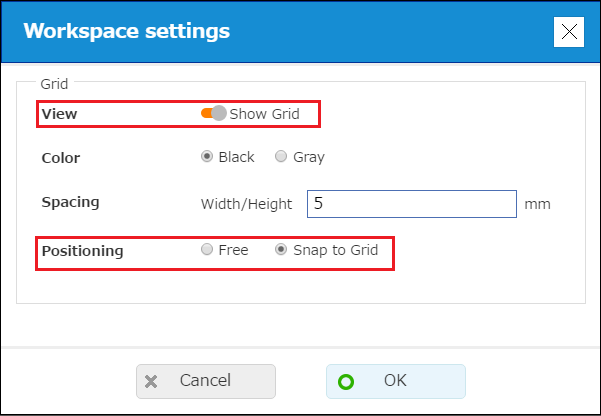
Task: Toggle the Show Grid switch
Action: click(x=213, y=114)
